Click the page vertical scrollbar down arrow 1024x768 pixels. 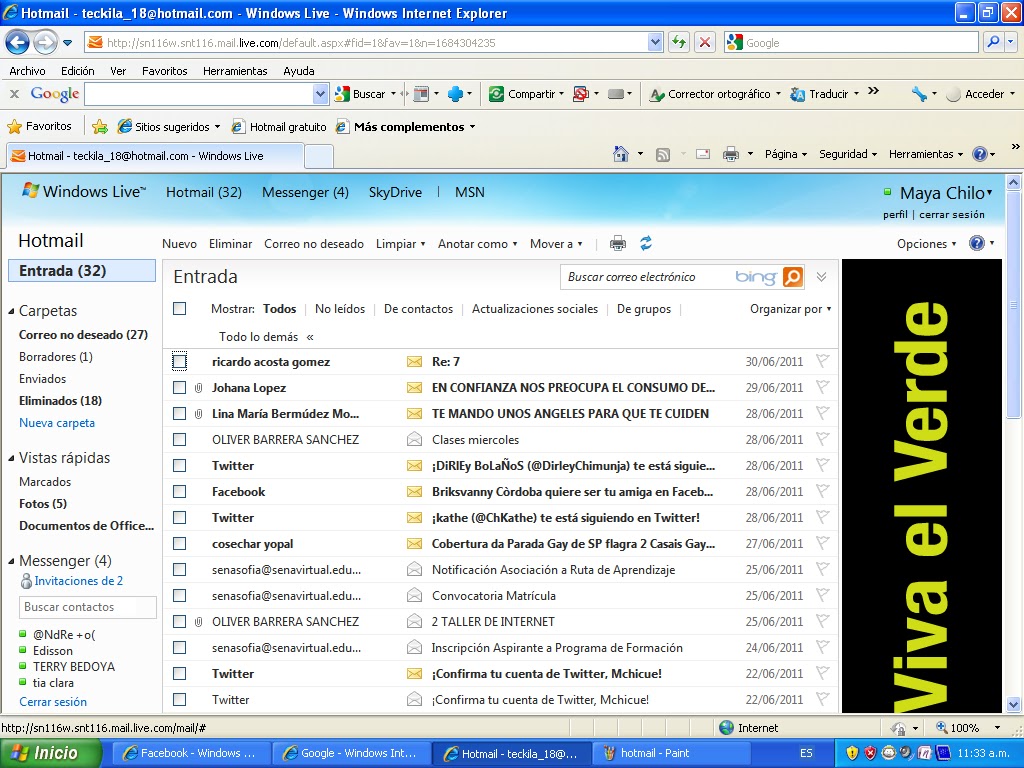[1014, 705]
